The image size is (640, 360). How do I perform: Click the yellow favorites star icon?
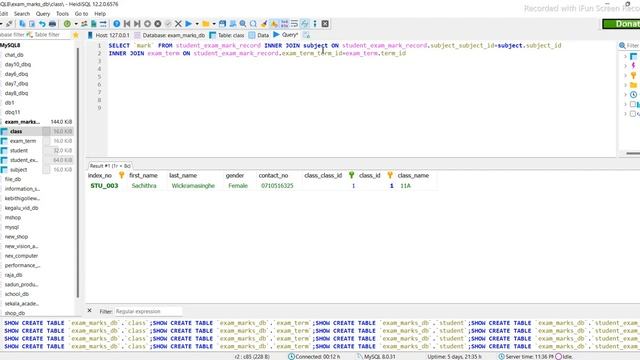(x=76, y=36)
